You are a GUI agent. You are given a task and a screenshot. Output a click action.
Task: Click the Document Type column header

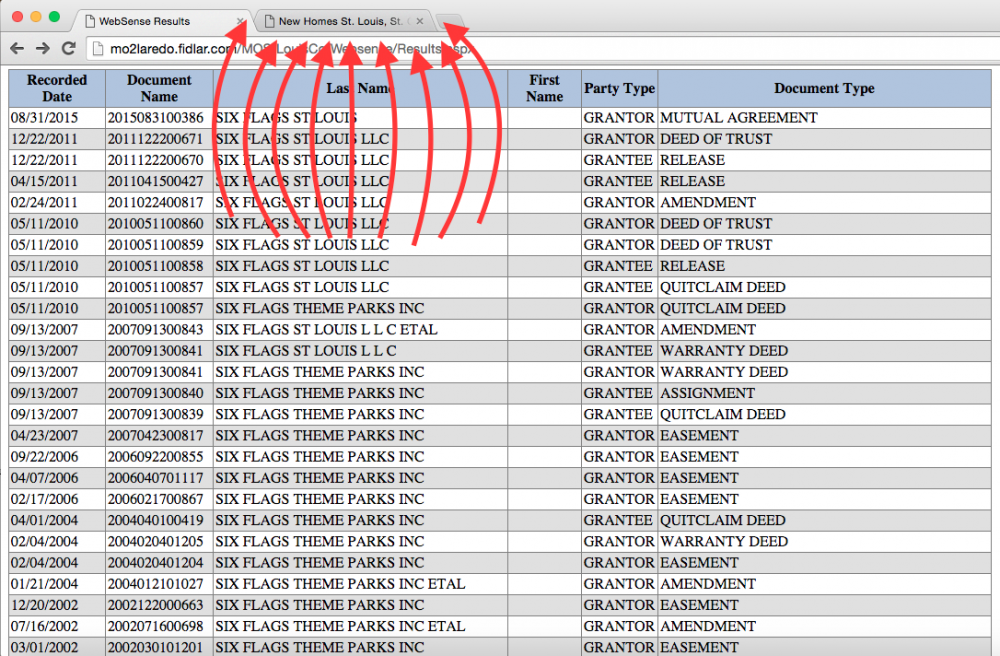(824, 88)
